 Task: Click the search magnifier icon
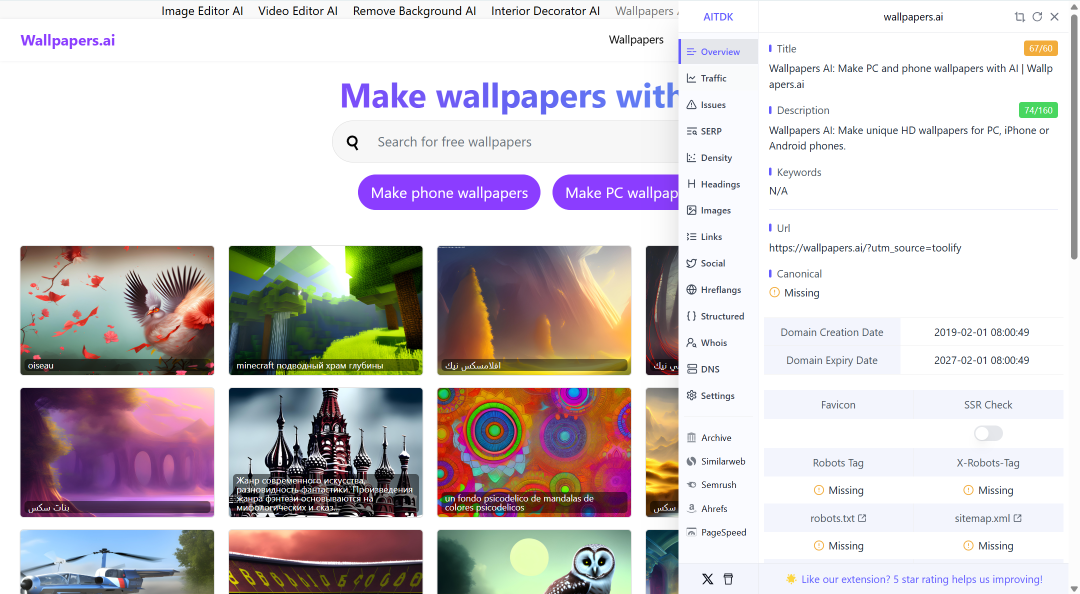point(353,143)
